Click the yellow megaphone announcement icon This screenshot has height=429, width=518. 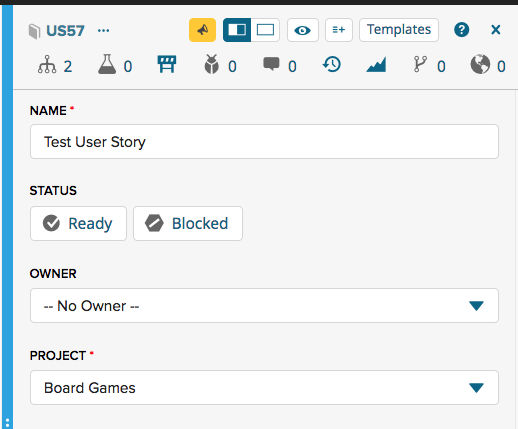pos(202,30)
